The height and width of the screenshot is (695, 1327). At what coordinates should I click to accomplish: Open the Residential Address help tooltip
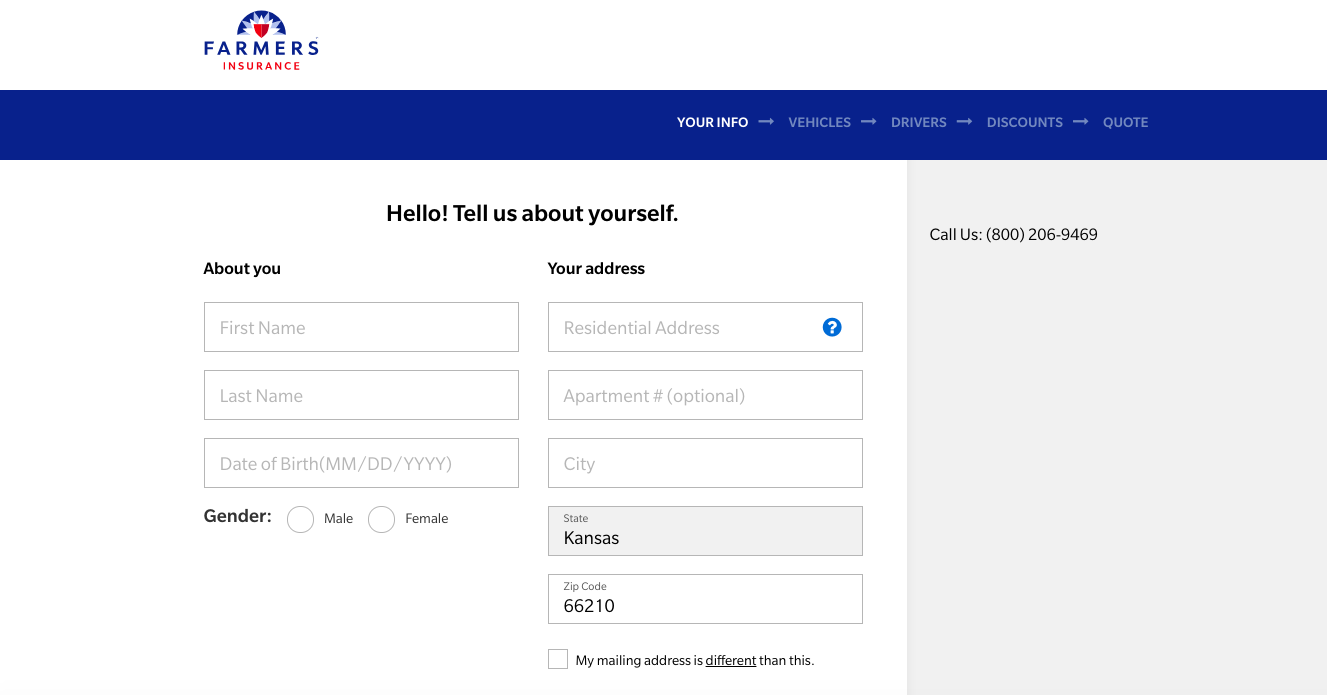point(831,327)
